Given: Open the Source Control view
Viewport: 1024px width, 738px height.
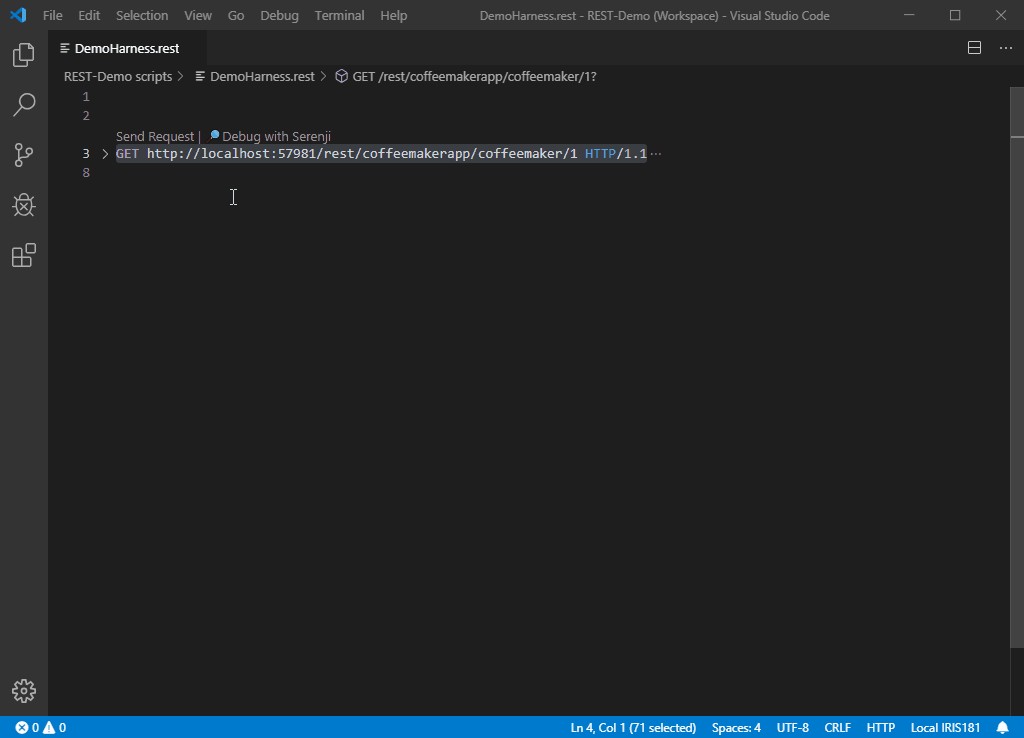Looking at the screenshot, I should click(x=23, y=155).
